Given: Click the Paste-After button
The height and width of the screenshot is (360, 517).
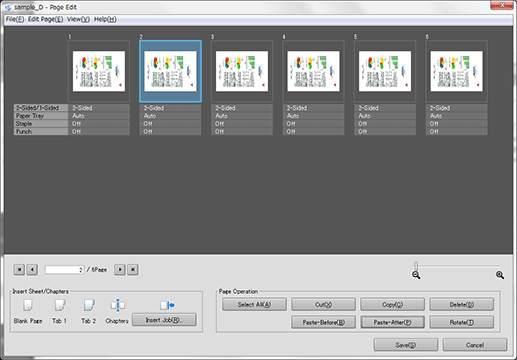Looking at the screenshot, I should pos(393,322).
